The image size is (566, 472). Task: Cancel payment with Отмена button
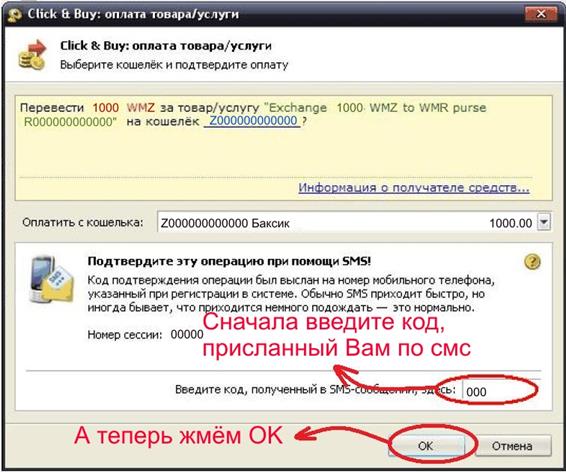point(513,446)
